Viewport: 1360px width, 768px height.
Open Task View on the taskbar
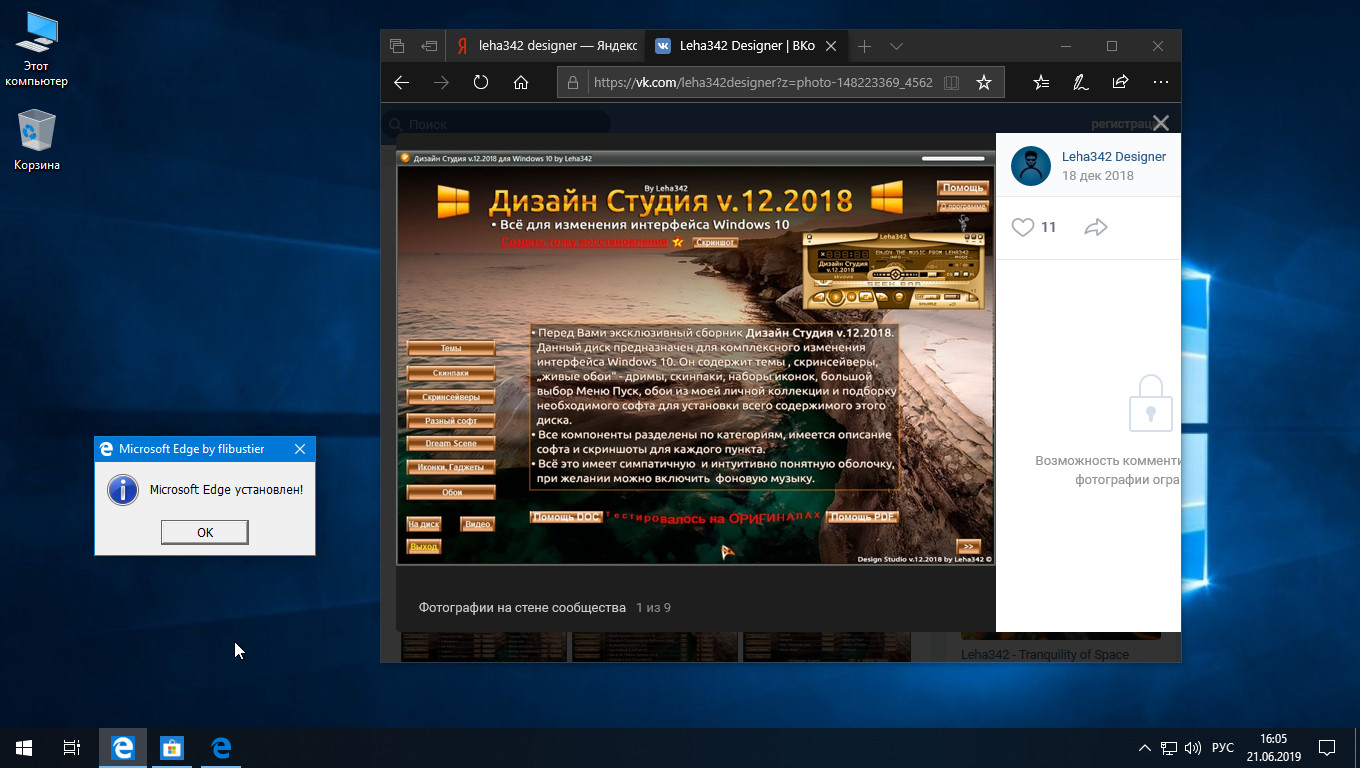click(72, 747)
